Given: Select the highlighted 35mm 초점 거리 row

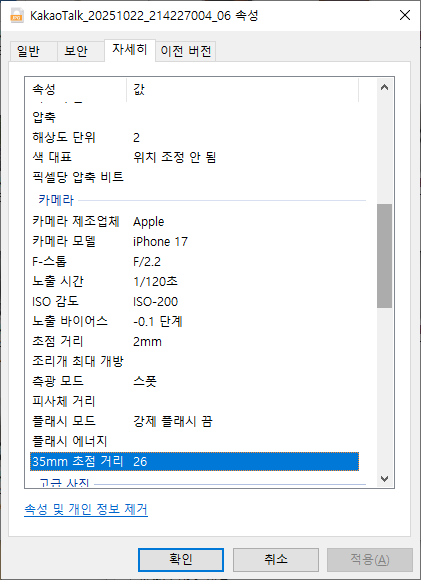Looking at the screenshot, I should [x=194, y=461].
